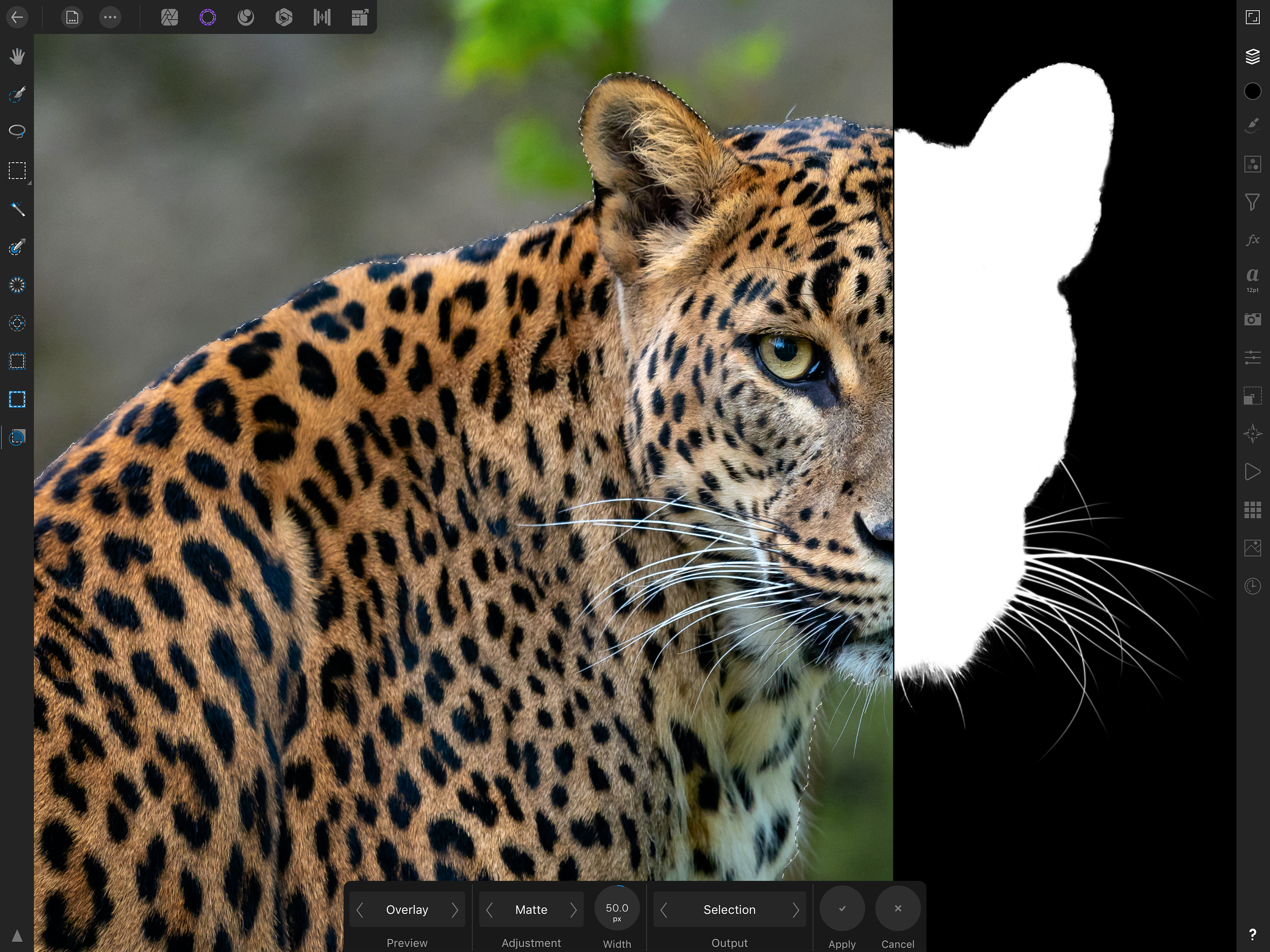Select the Flood Select magic wand tool

pos(17,209)
